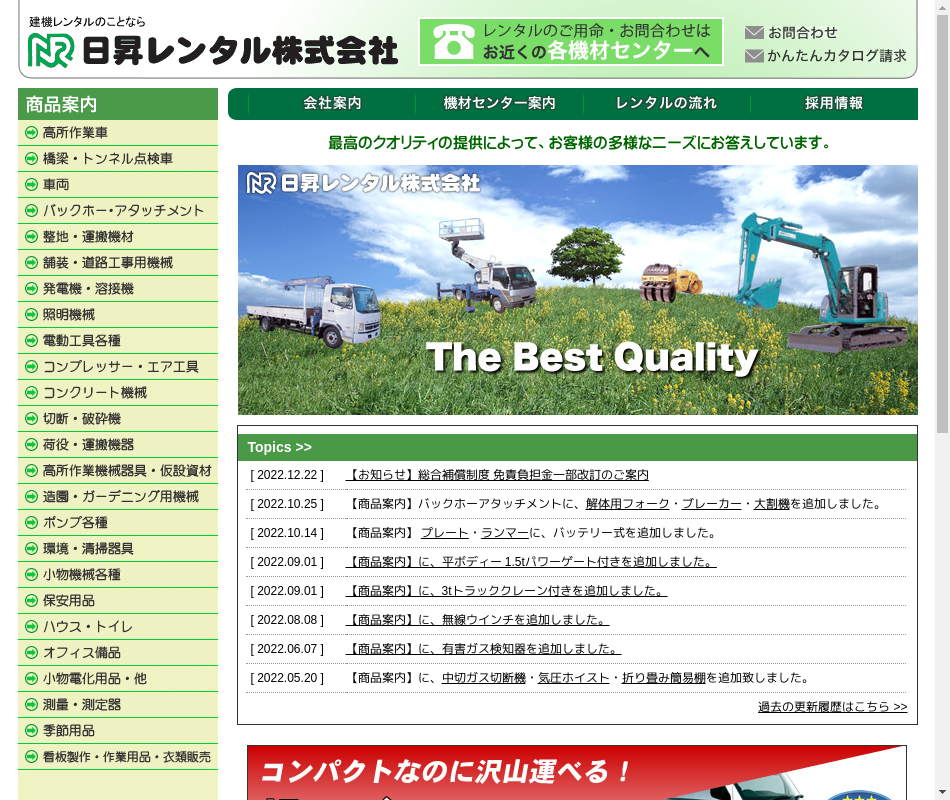Open プレート link in topics
Viewport: 950px width, 800px height.
coord(445,533)
